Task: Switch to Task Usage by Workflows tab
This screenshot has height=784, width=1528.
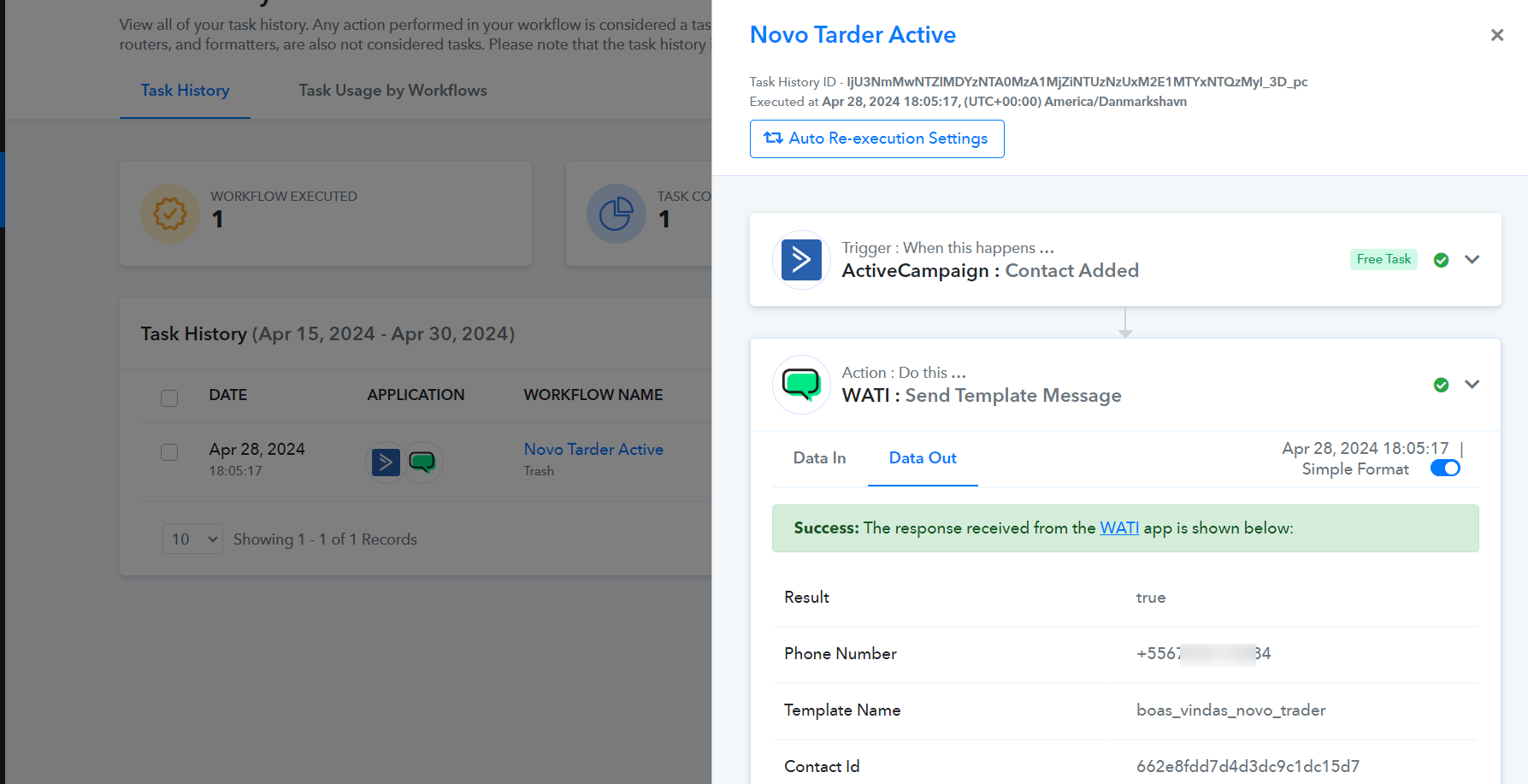Action: (392, 91)
